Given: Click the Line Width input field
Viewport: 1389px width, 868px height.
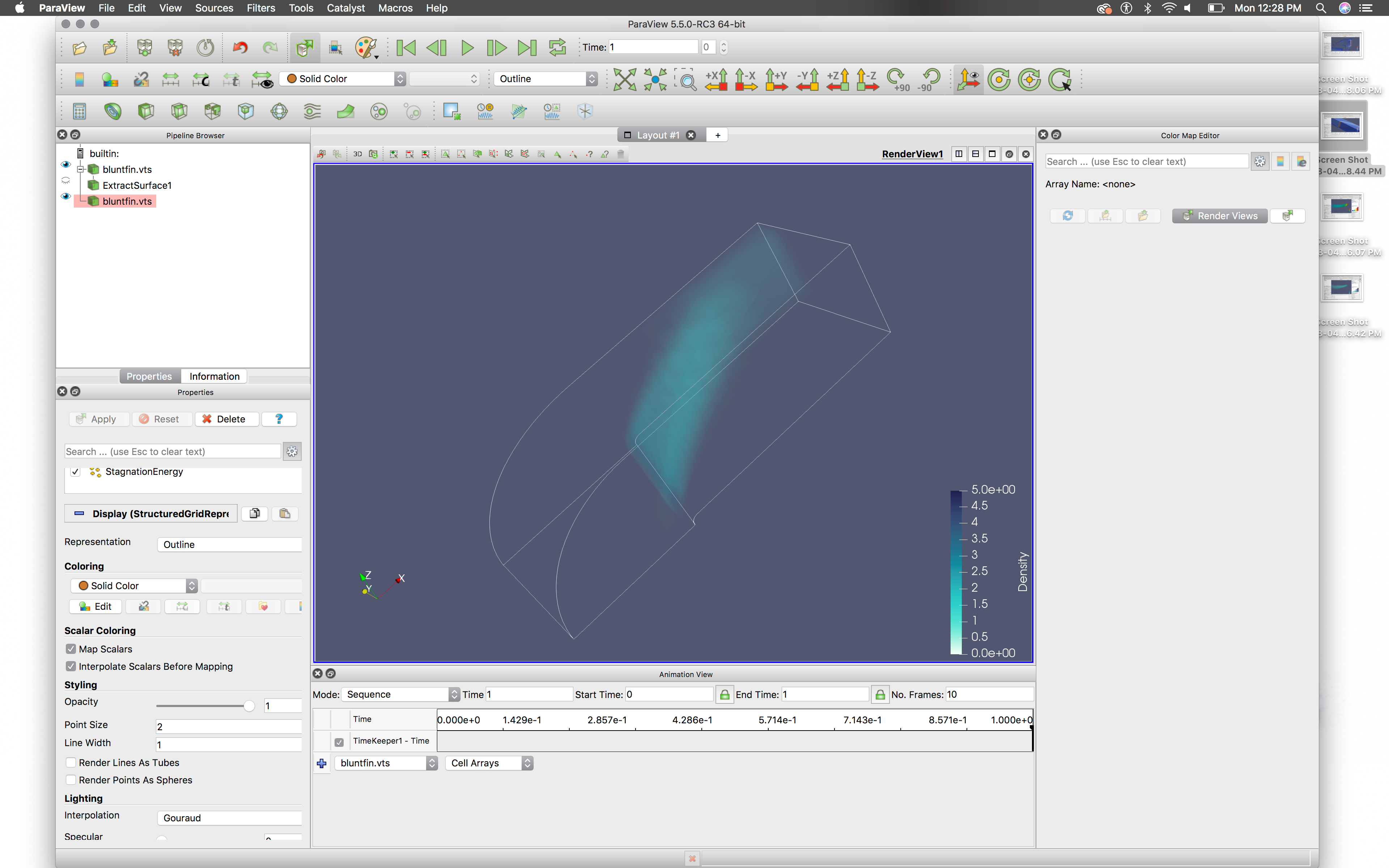Looking at the screenshot, I should [229, 745].
